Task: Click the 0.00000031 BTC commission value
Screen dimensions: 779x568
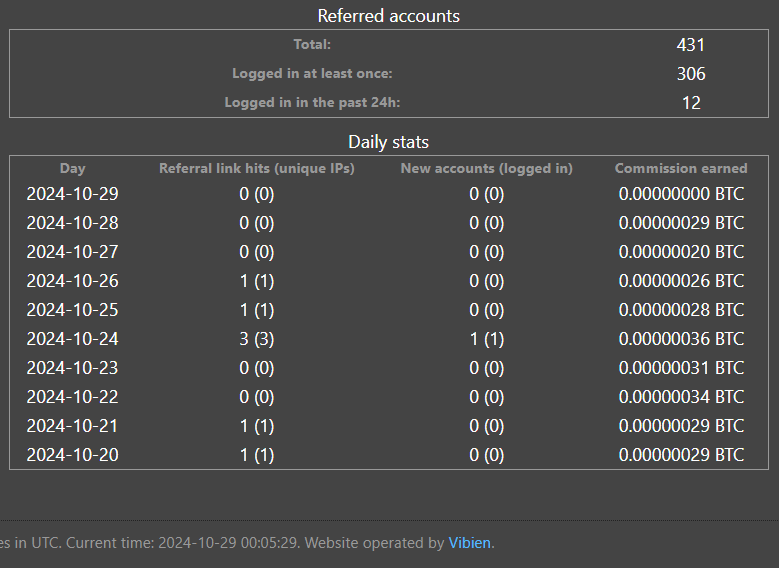Action: point(681,368)
